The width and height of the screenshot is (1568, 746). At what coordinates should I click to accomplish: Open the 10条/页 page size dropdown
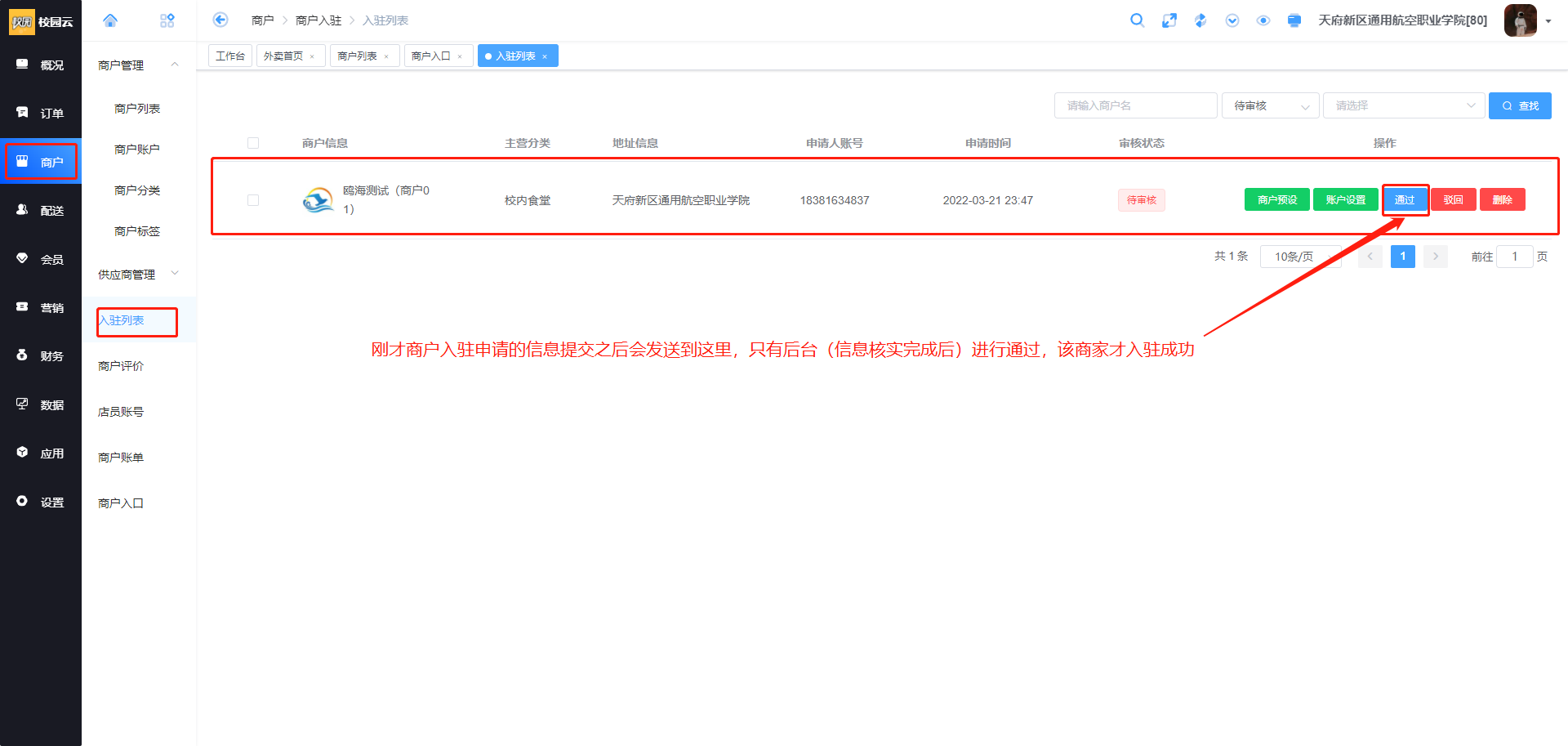1300,257
